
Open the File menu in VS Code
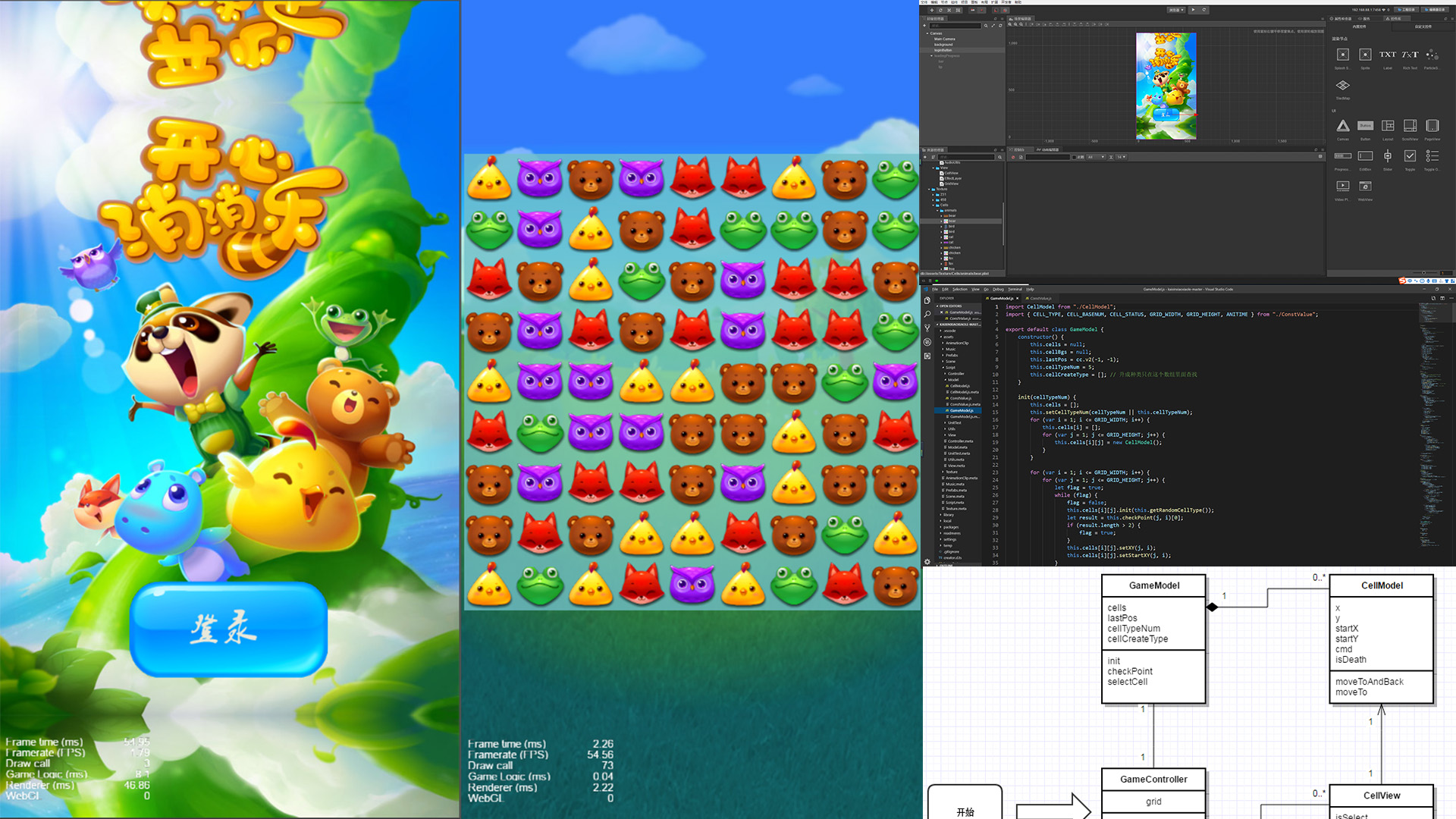[x=935, y=289]
